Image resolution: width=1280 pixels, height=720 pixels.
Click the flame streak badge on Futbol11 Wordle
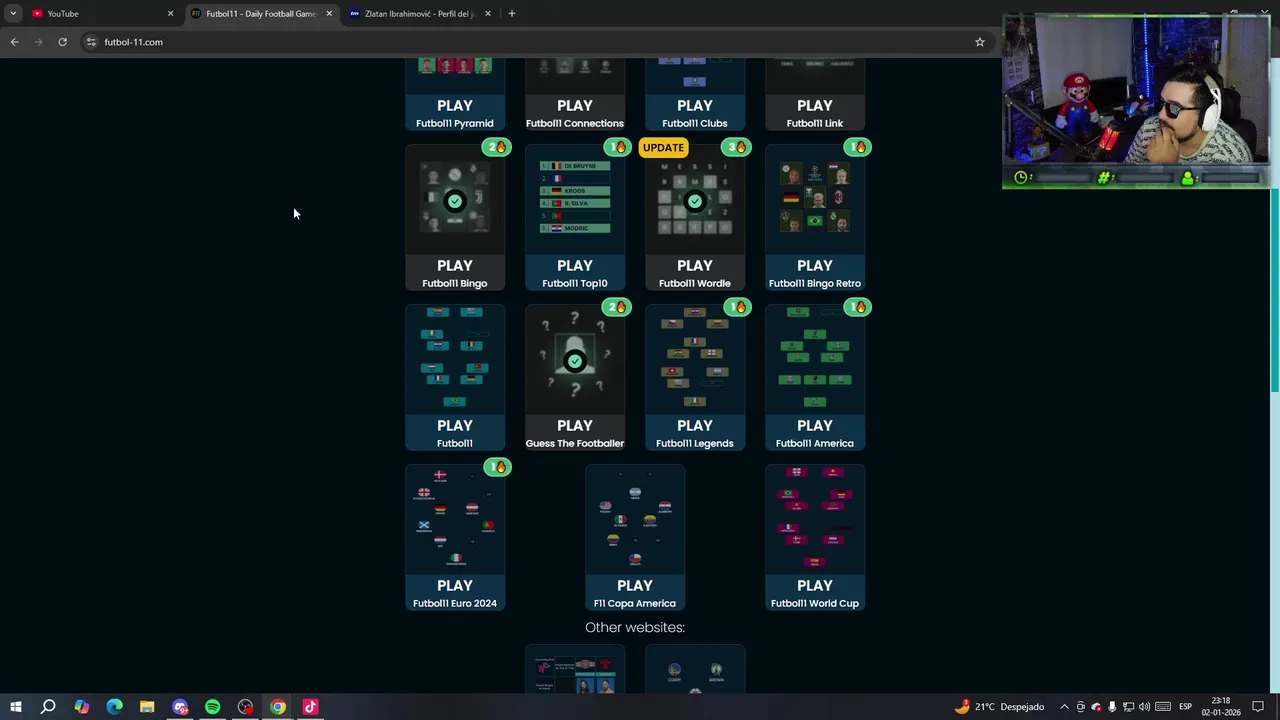pyautogui.click(x=737, y=147)
